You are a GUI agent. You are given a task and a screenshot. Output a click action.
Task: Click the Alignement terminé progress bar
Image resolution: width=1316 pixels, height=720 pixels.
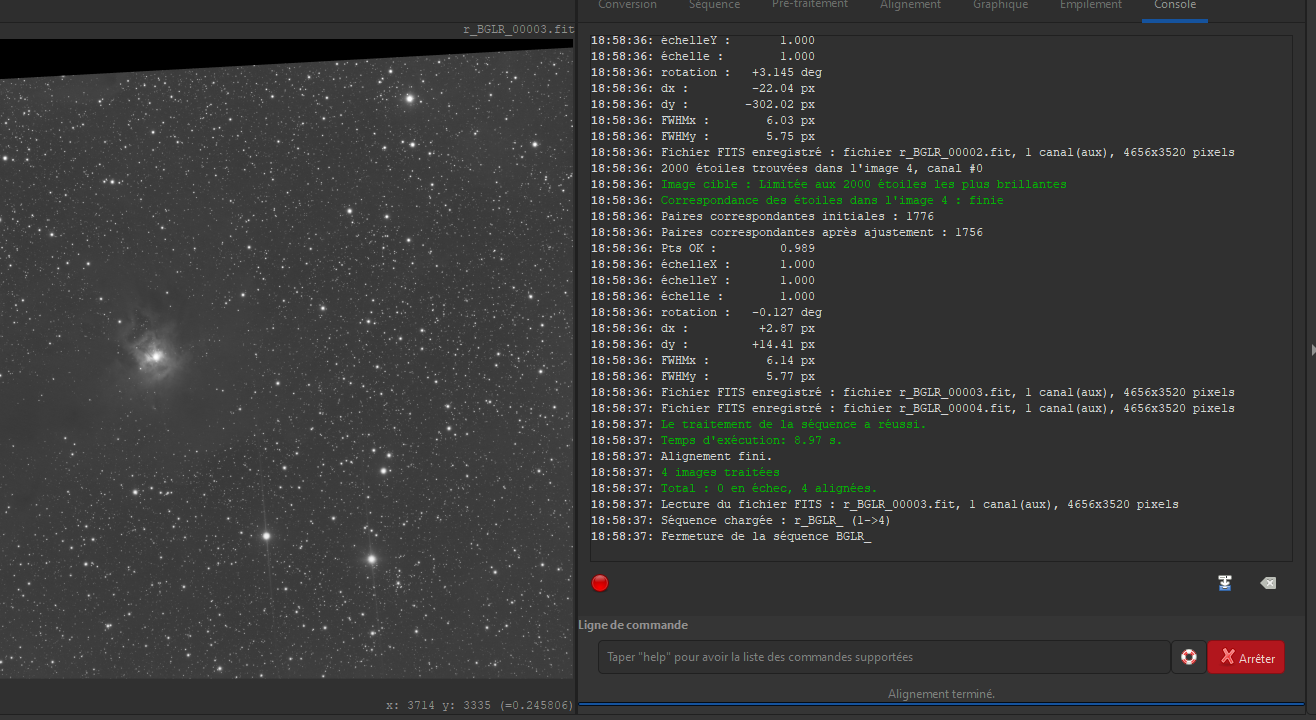(941, 695)
